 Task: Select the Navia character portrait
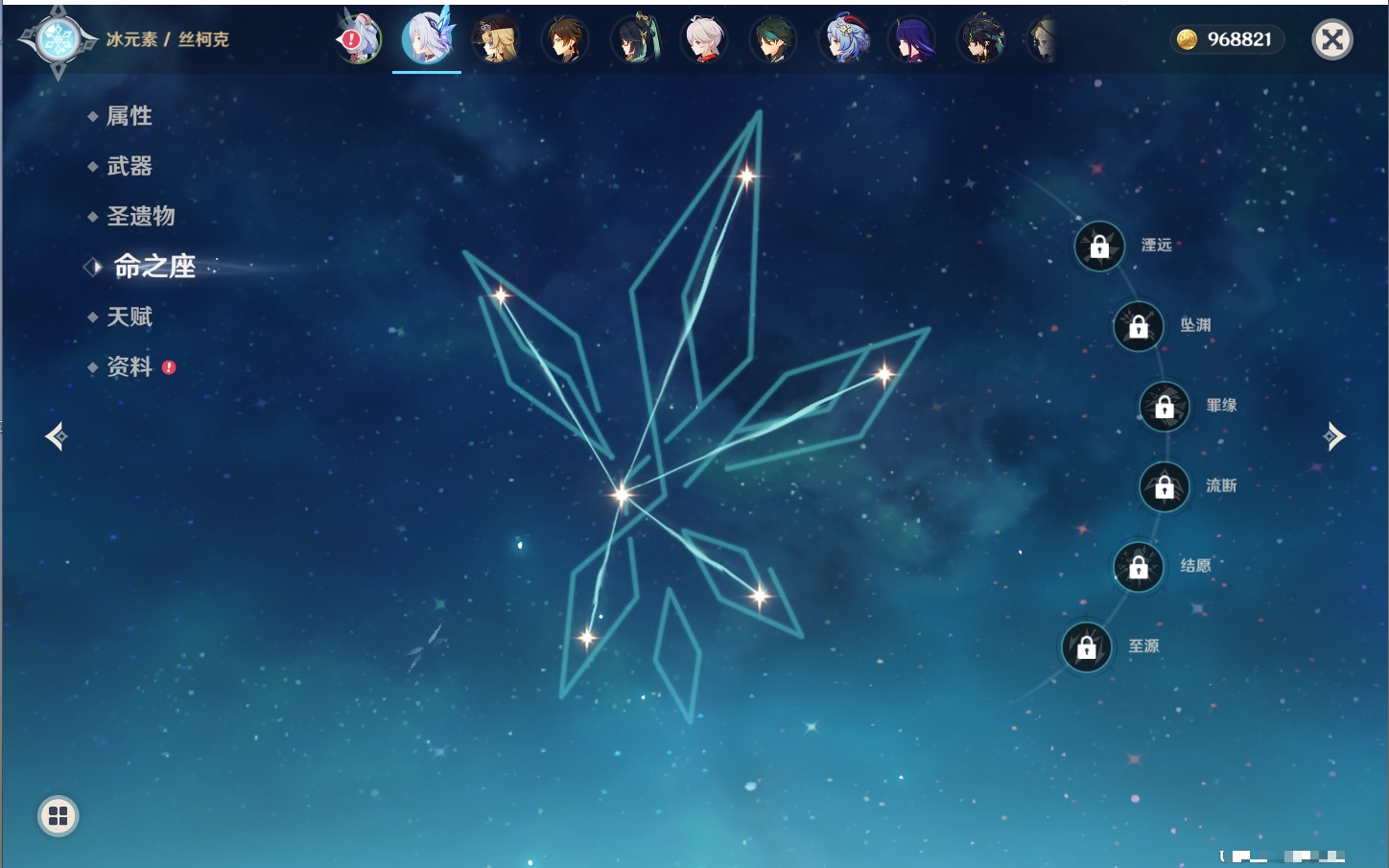click(496, 39)
